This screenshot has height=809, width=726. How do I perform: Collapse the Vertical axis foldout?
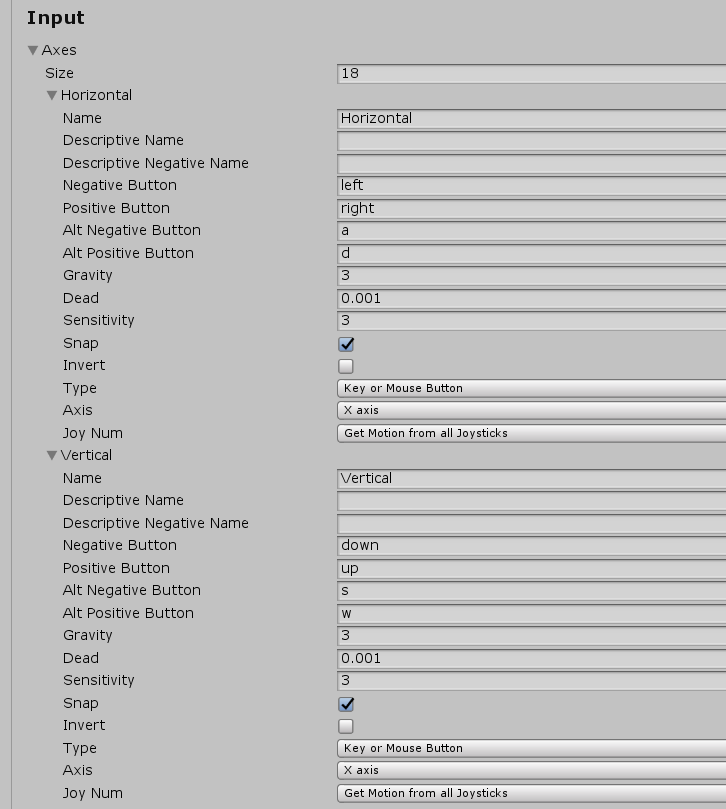pyautogui.click(x=52, y=455)
